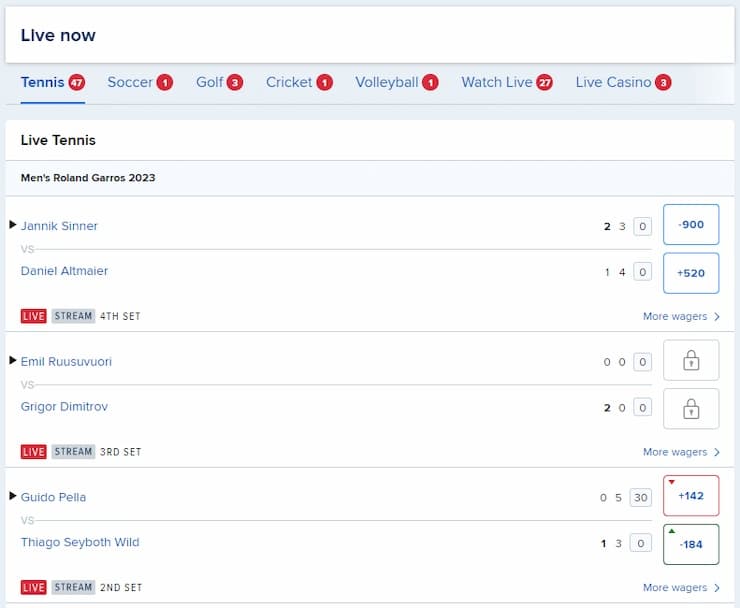Click the STREAM badge for 4TH SET match
This screenshot has width=740, height=608.
73,316
